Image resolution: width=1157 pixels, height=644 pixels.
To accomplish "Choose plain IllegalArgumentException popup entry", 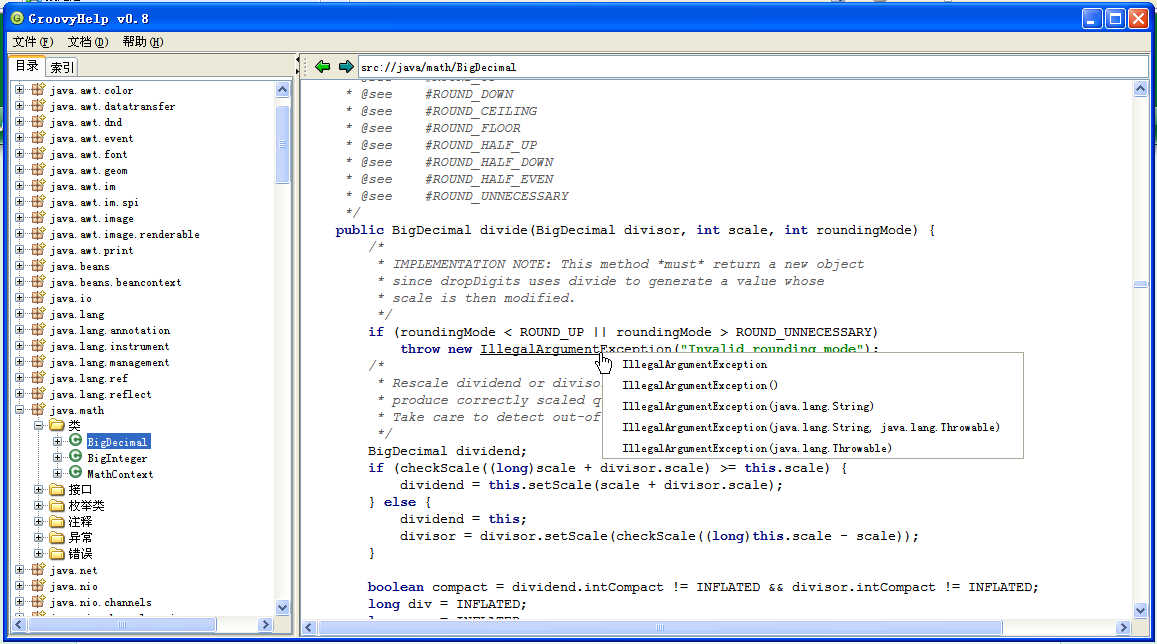I will pyautogui.click(x=694, y=364).
